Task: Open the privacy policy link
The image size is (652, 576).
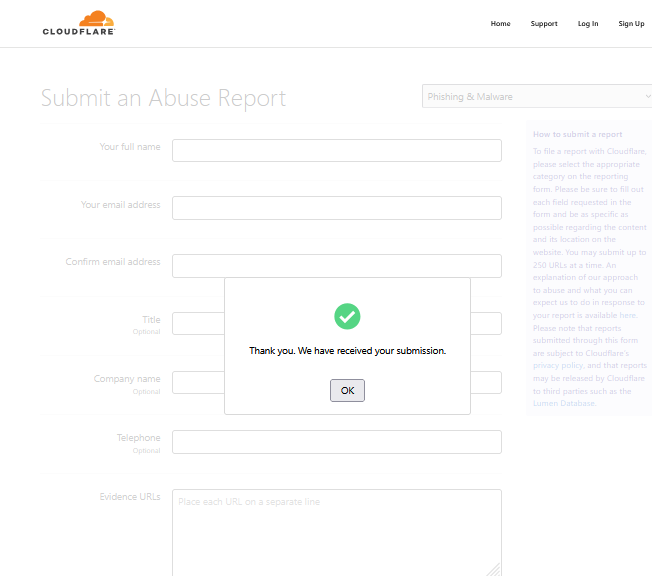Action: [x=558, y=365]
